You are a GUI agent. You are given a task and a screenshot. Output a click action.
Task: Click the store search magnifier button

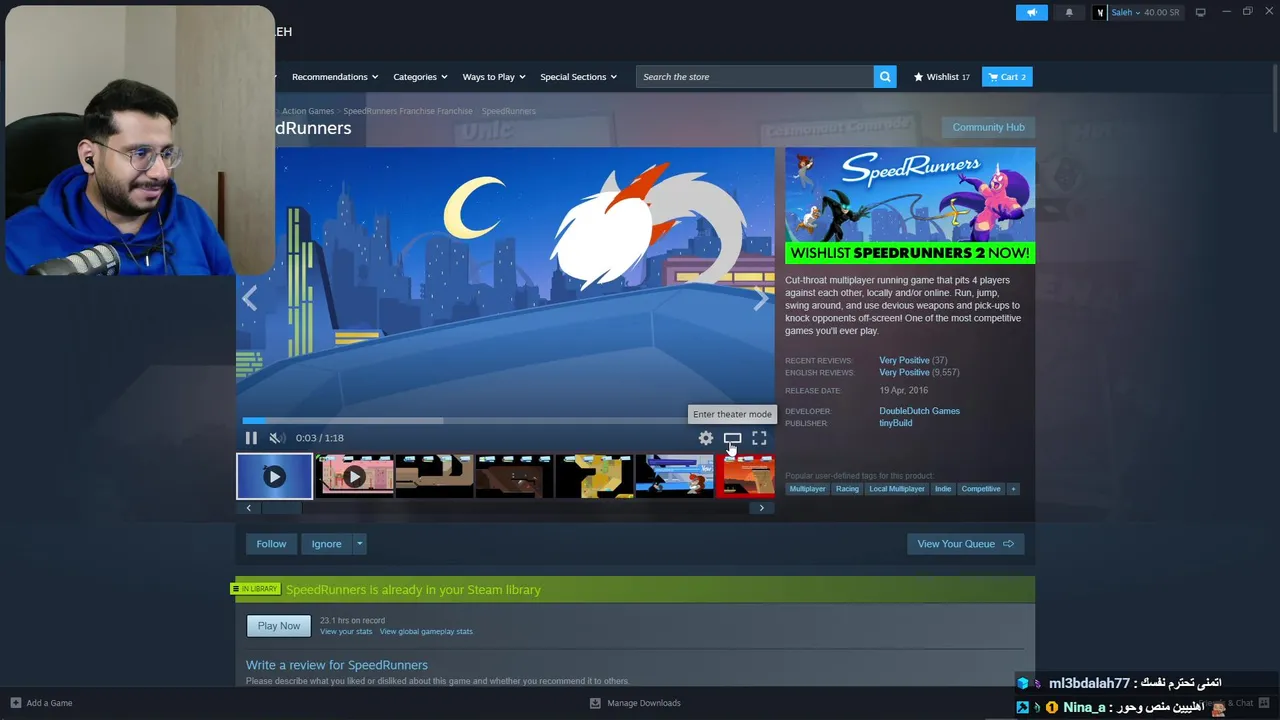884,77
